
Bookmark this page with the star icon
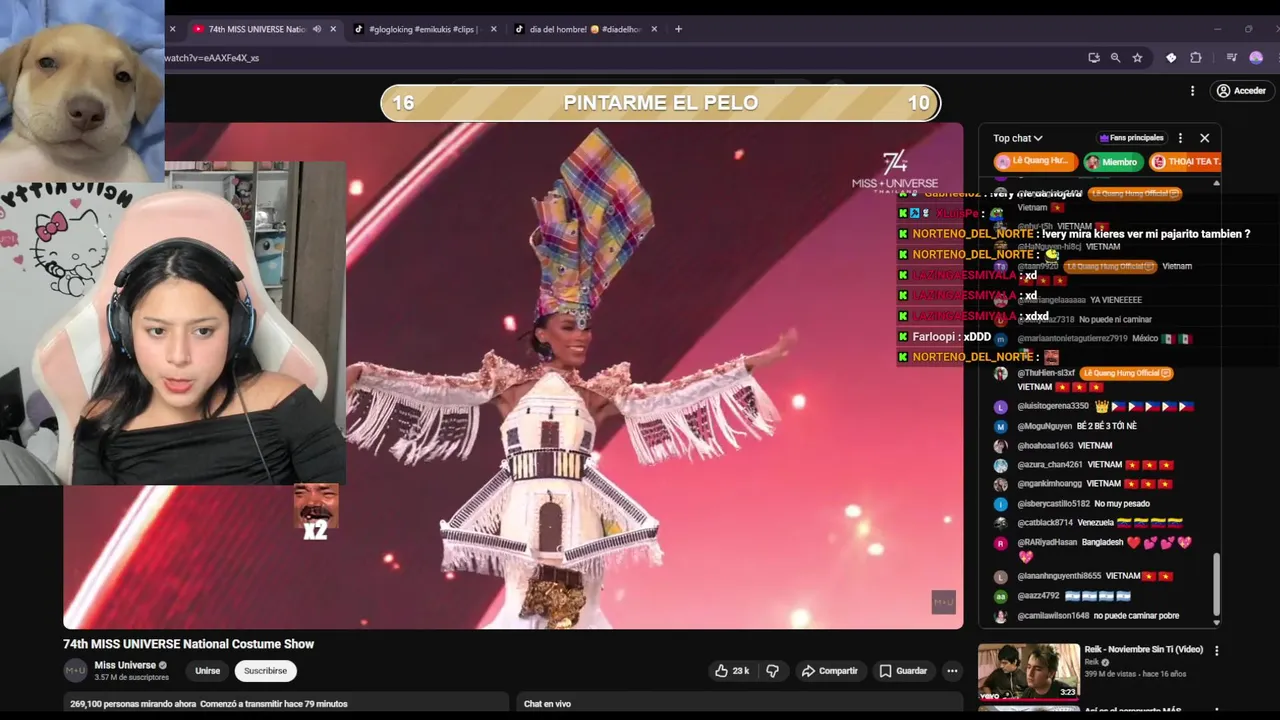[x=1137, y=58]
